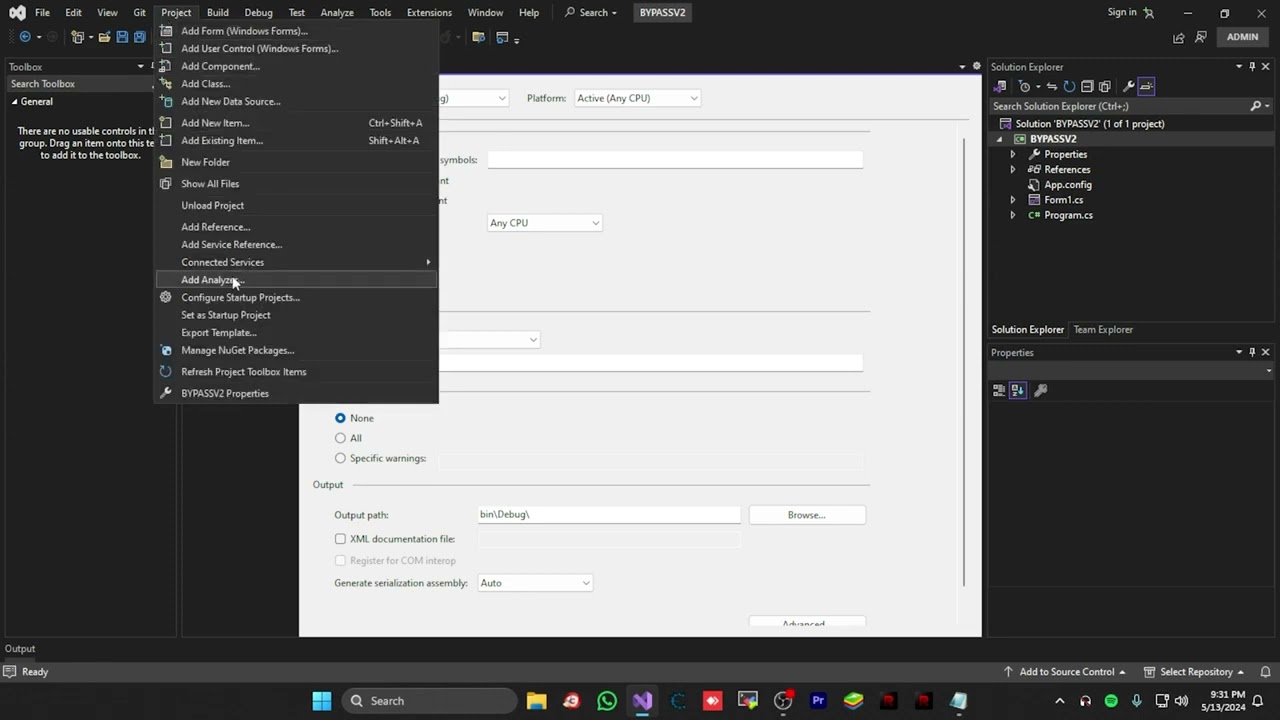The width and height of the screenshot is (1280, 720).
Task: Open WhatsApp from the taskbar
Action: click(x=607, y=701)
